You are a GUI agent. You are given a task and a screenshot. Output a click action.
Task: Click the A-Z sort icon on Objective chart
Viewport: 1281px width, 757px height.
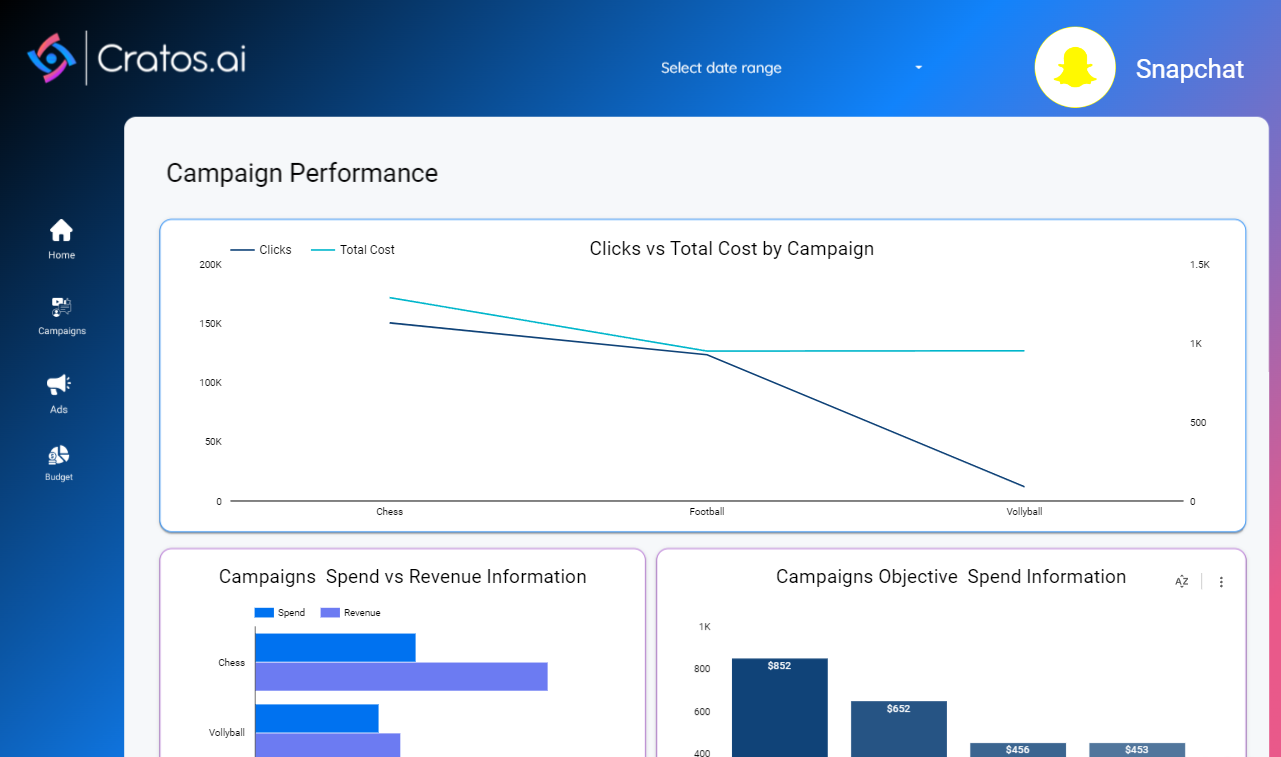coord(1182,581)
